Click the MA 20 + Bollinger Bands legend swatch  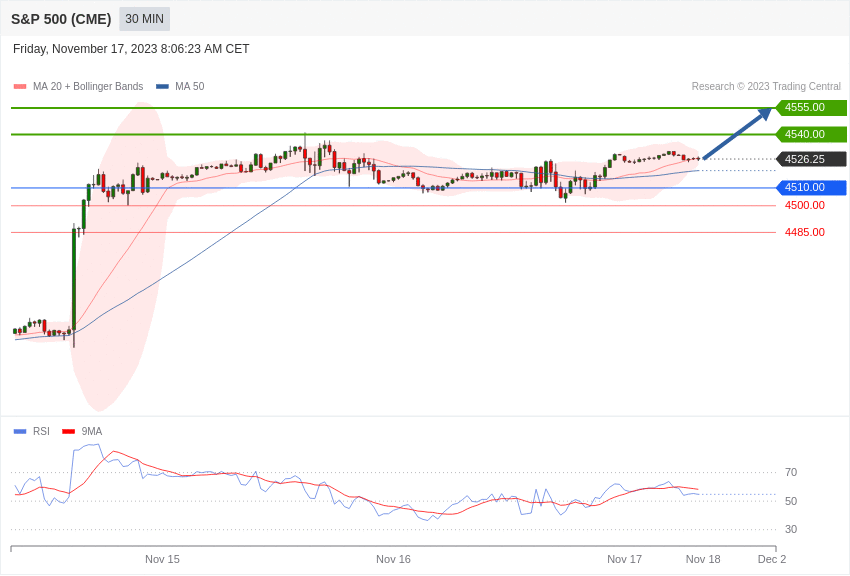coord(20,87)
